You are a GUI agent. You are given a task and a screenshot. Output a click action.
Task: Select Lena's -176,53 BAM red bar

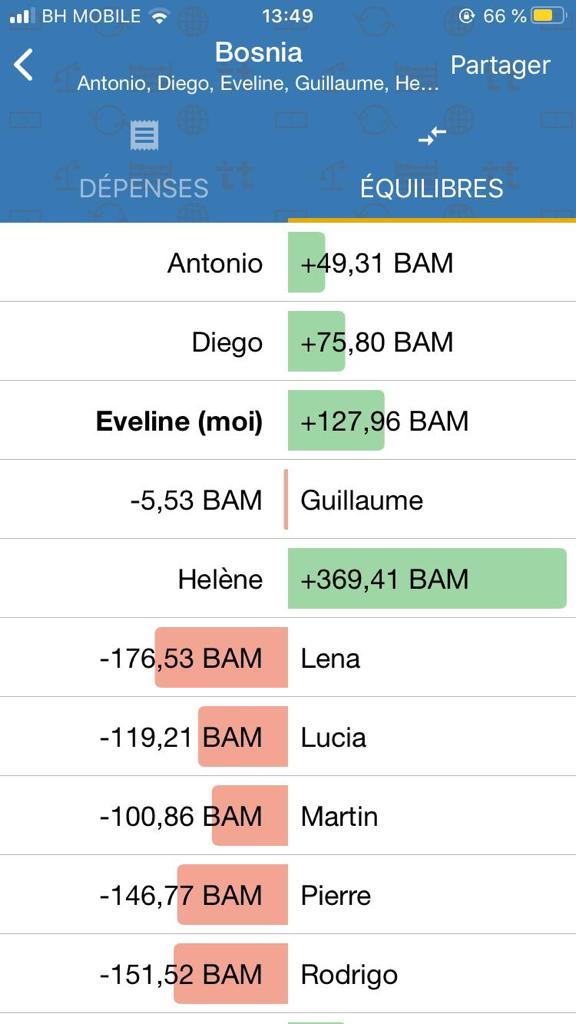pyautogui.click(x=221, y=658)
